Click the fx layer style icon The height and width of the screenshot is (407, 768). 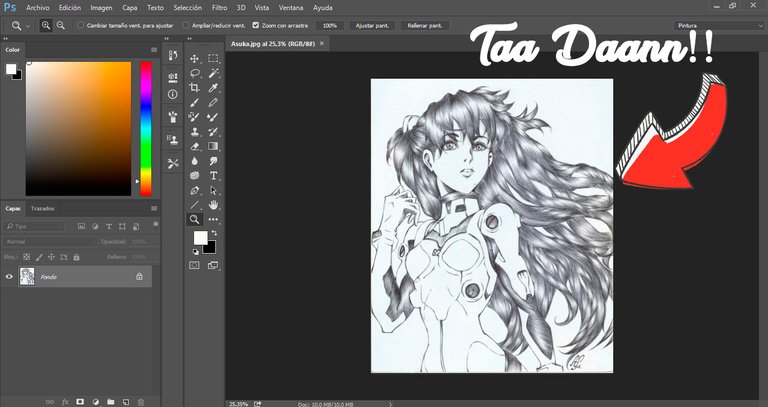(65, 402)
